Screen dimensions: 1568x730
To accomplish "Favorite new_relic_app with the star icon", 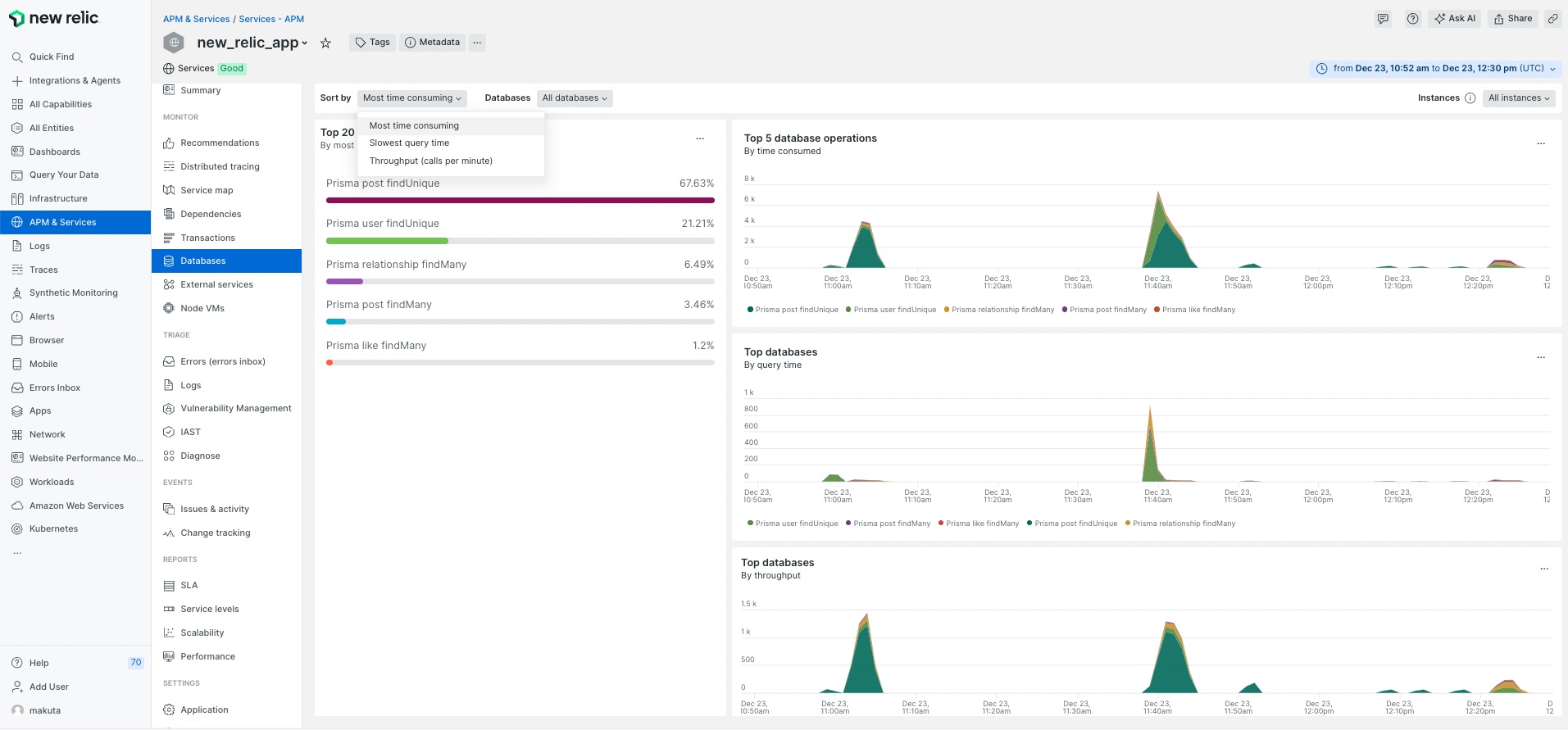I will [x=325, y=43].
